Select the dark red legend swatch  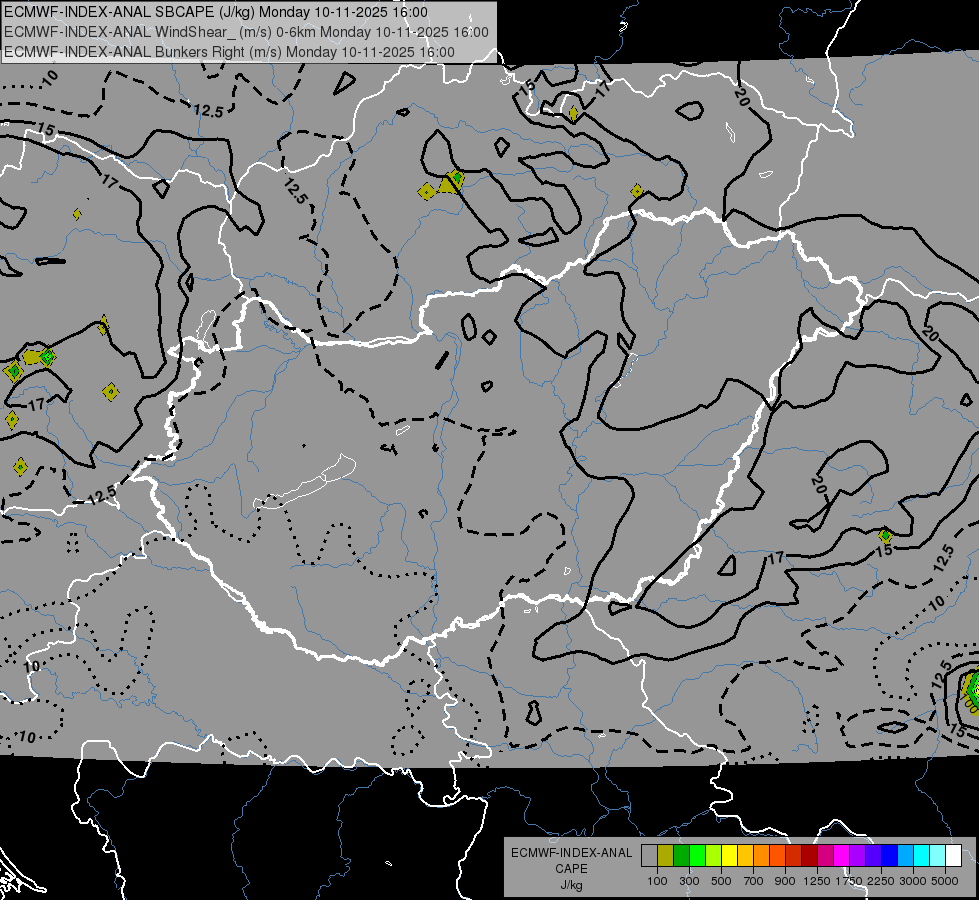click(810, 855)
